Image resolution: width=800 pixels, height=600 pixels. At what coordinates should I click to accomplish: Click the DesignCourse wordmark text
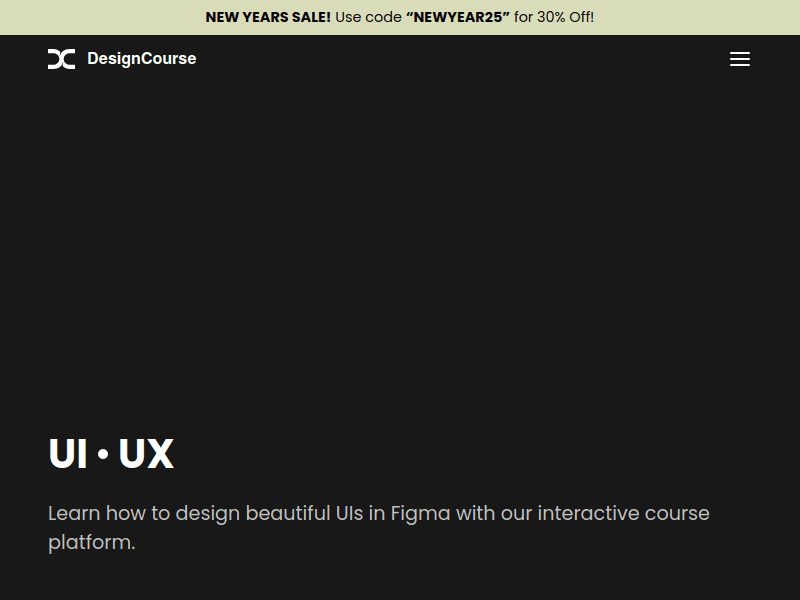pyautogui.click(x=142, y=59)
